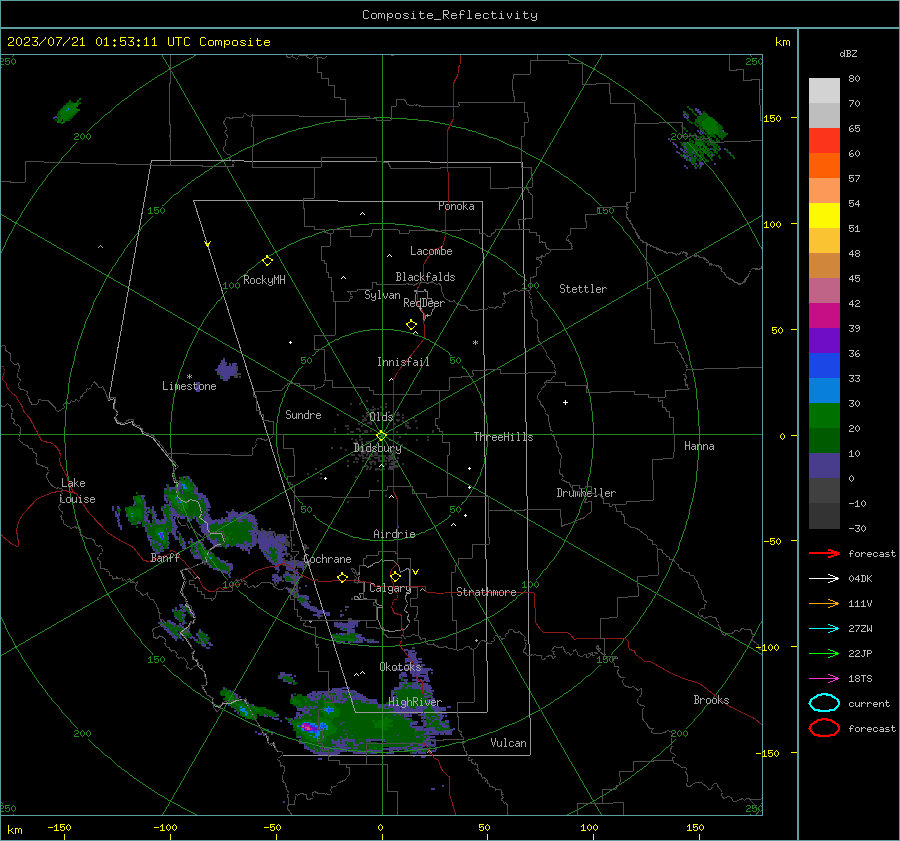Click the Hanna city label
900x841 pixels.
click(x=699, y=446)
